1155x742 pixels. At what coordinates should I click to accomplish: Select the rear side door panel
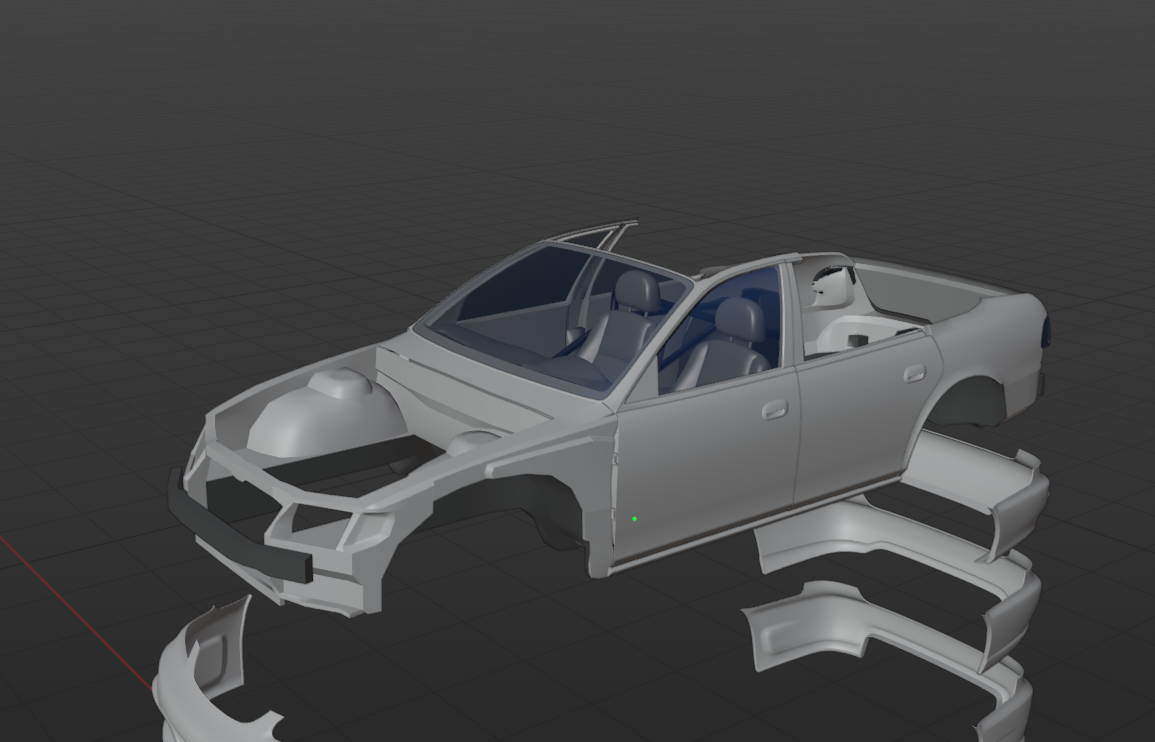(x=862, y=420)
